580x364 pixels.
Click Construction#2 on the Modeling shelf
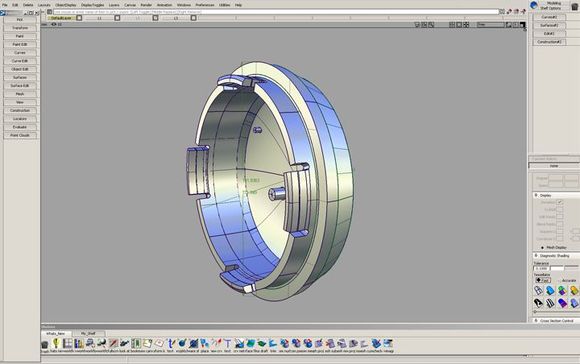click(549, 42)
